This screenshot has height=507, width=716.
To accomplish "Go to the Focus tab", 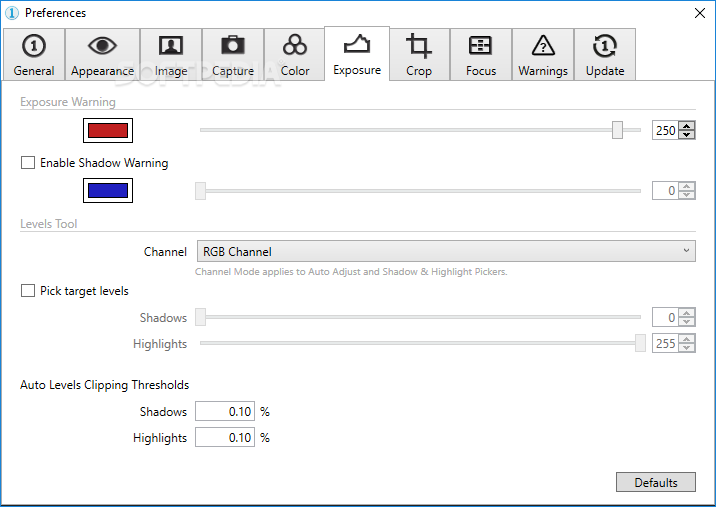I will pos(481,55).
